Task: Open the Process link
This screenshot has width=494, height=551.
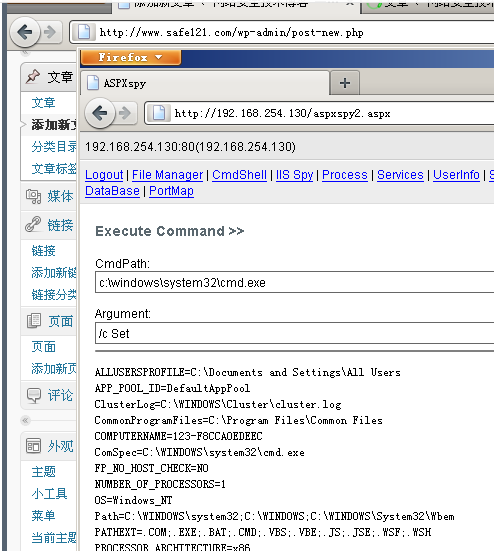Action: 345,175
